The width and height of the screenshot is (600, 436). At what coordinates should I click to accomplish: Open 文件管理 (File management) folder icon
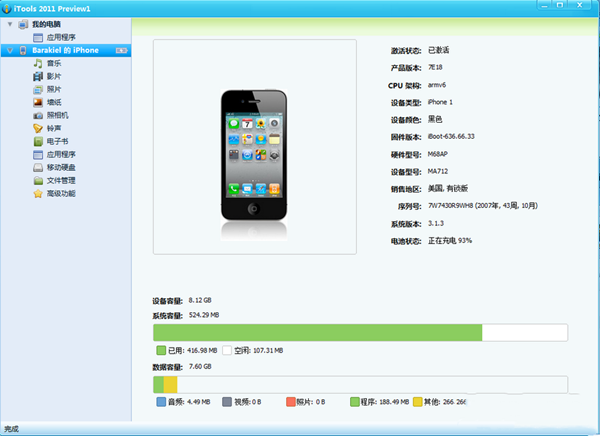(x=38, y=180)
